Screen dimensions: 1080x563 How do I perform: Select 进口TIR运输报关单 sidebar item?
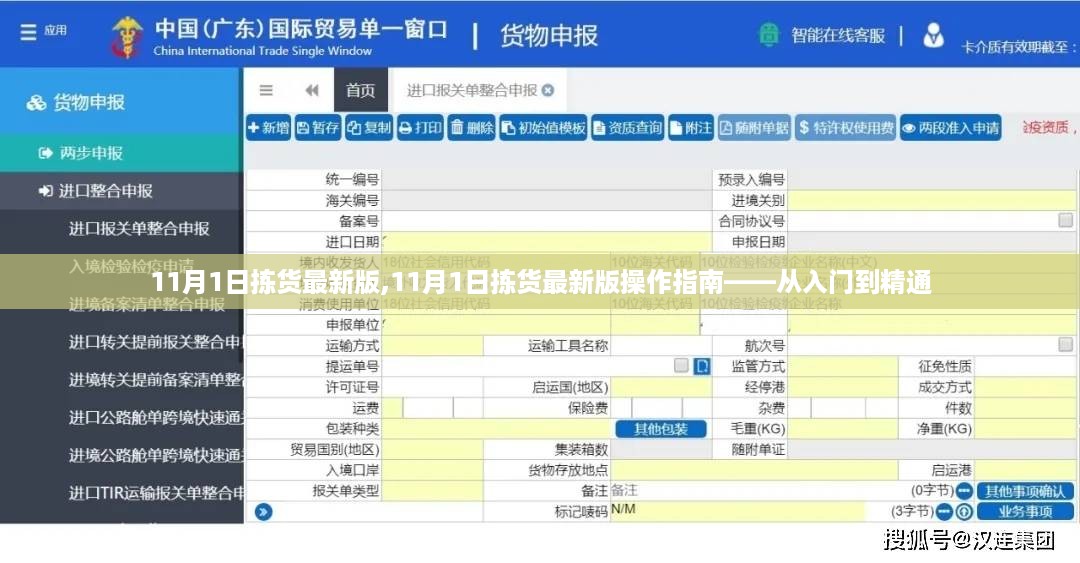(156, 493)
